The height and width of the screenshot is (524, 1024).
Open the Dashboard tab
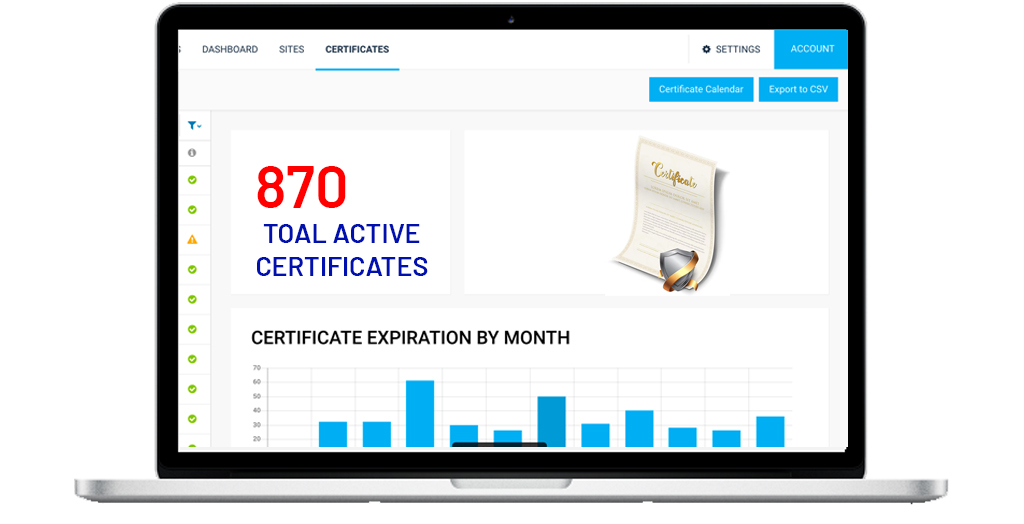click(230, 49)
